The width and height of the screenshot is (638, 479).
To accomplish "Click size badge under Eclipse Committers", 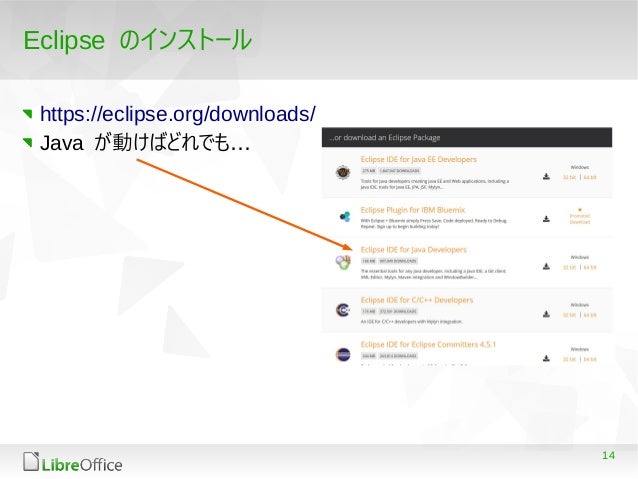I will [368, 356].
